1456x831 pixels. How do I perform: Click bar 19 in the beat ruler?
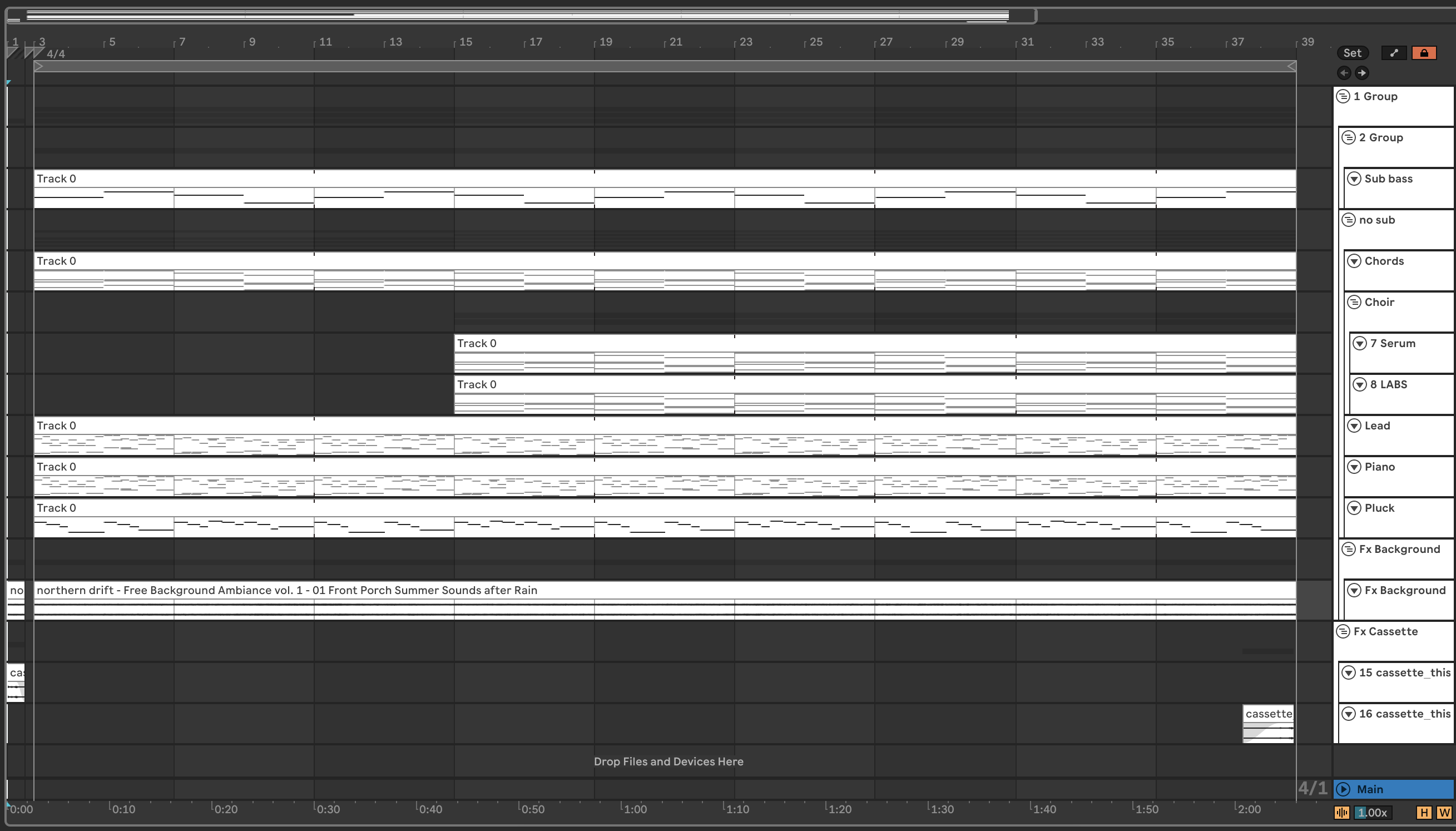click(606, 42)
